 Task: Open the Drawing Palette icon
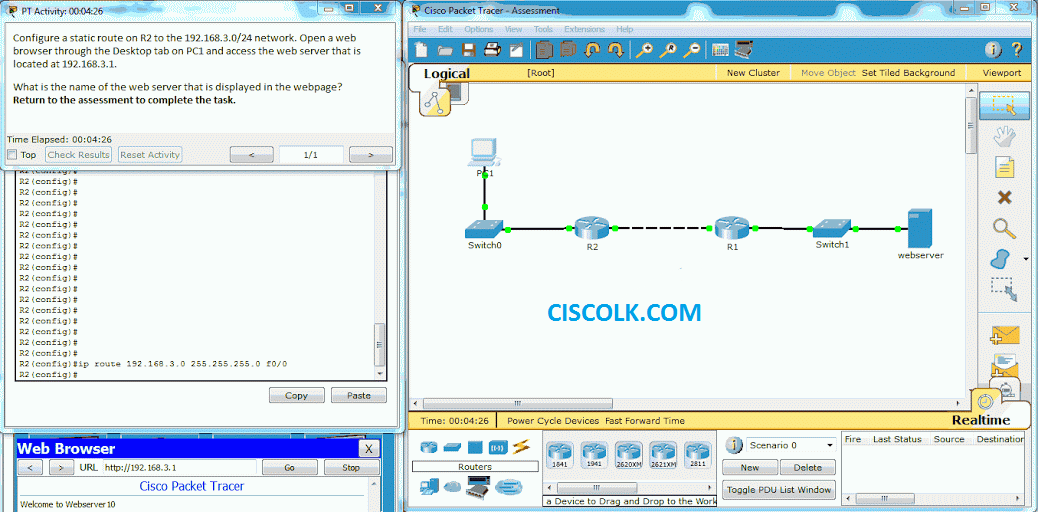click(x=720, y=50)
